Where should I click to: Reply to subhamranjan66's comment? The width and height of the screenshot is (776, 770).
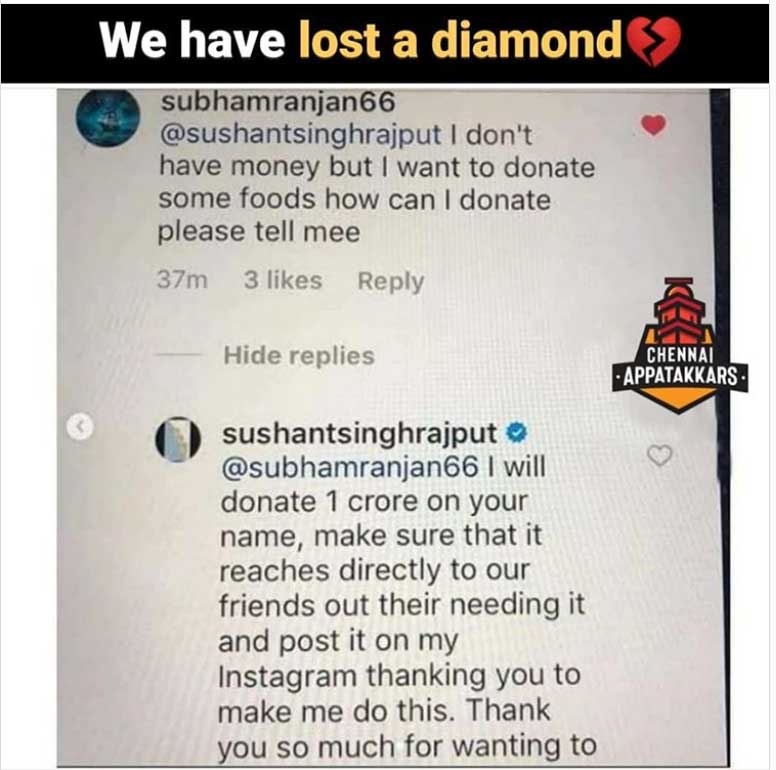click(391, 281)
